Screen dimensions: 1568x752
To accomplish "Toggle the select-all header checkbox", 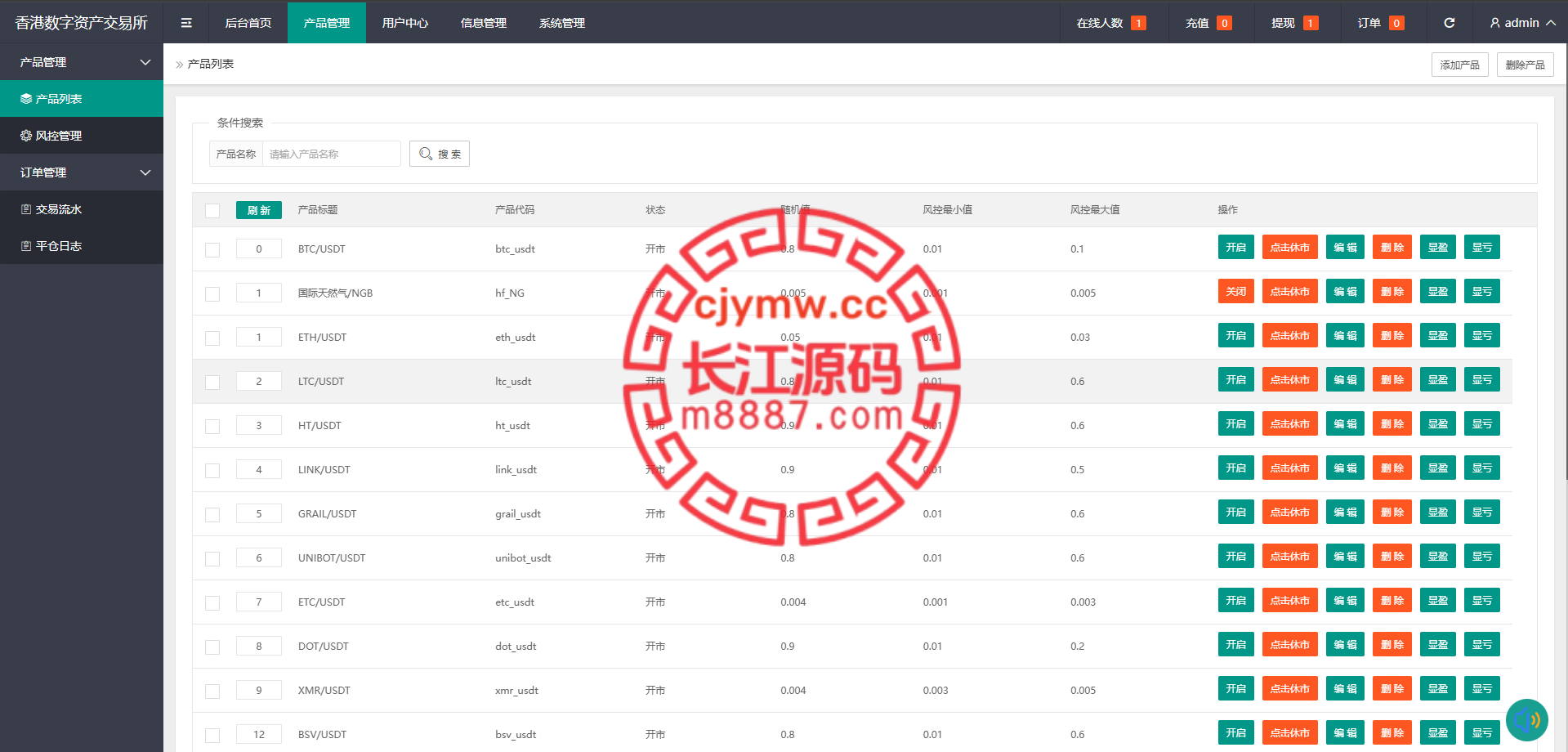I will click(x=212, y=211).
